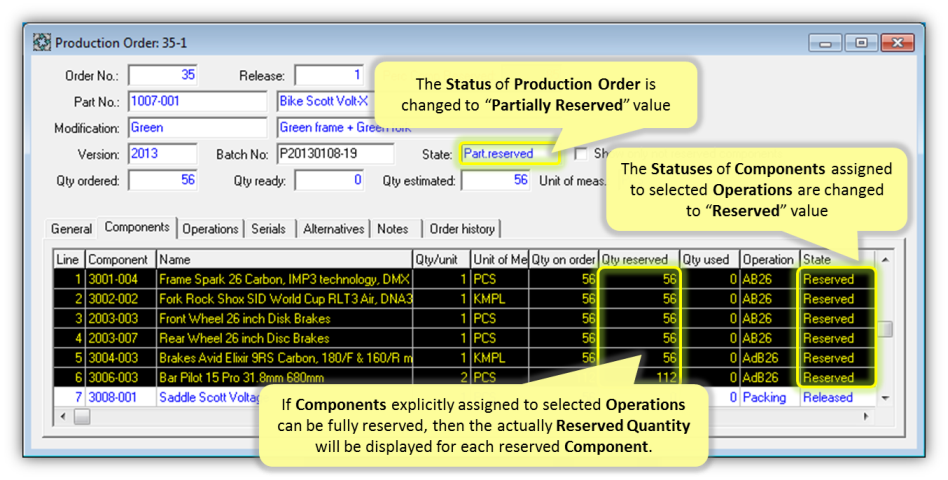948x480 pixels.
Task: Sort by the Qty reserved column header
Action: 639,259
